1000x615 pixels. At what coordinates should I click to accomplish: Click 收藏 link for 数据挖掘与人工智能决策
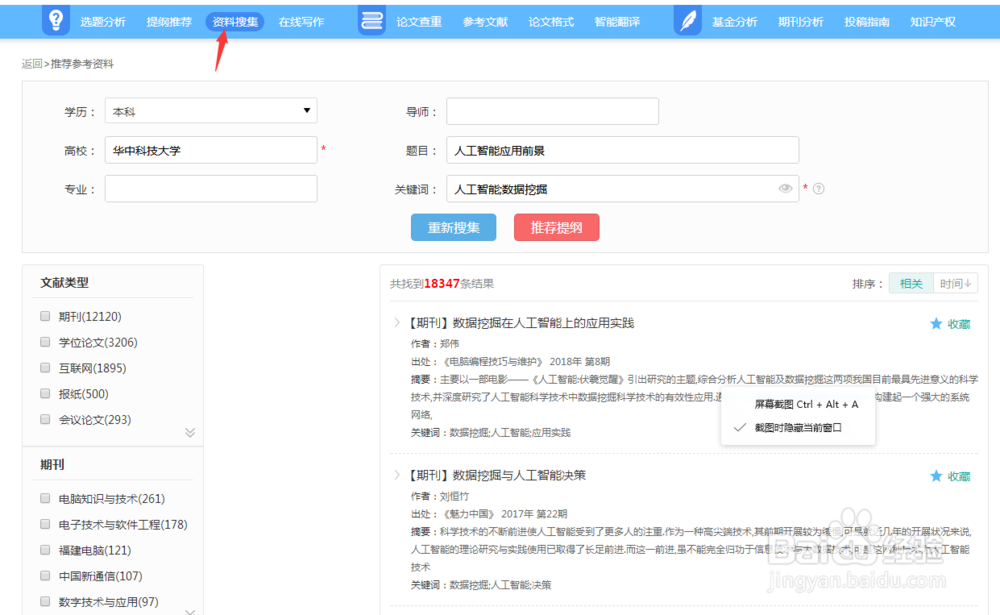(959, 477)
